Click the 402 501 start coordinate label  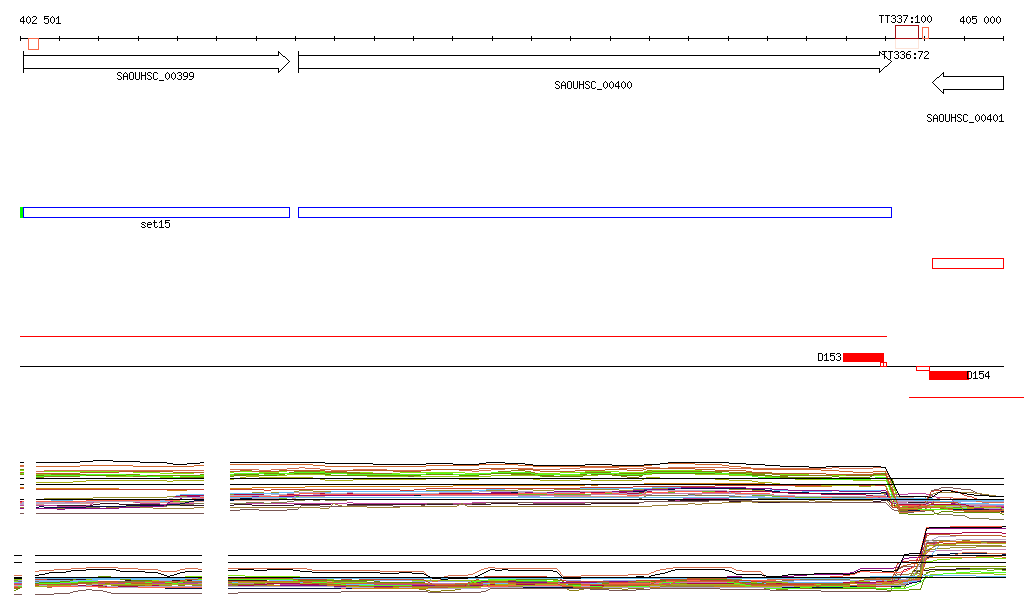point(40,20)
